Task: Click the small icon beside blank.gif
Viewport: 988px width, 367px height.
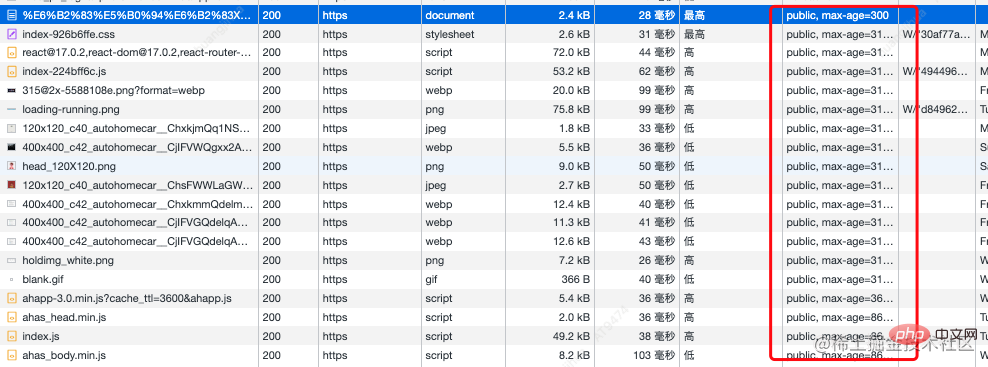Action: (x=11, y=279)
